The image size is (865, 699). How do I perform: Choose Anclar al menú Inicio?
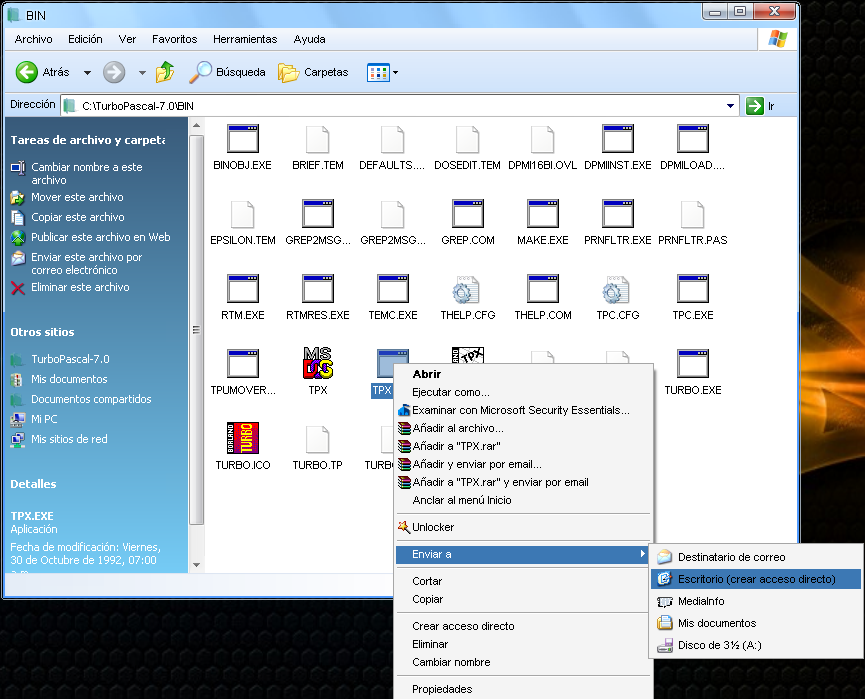[523, 500]
